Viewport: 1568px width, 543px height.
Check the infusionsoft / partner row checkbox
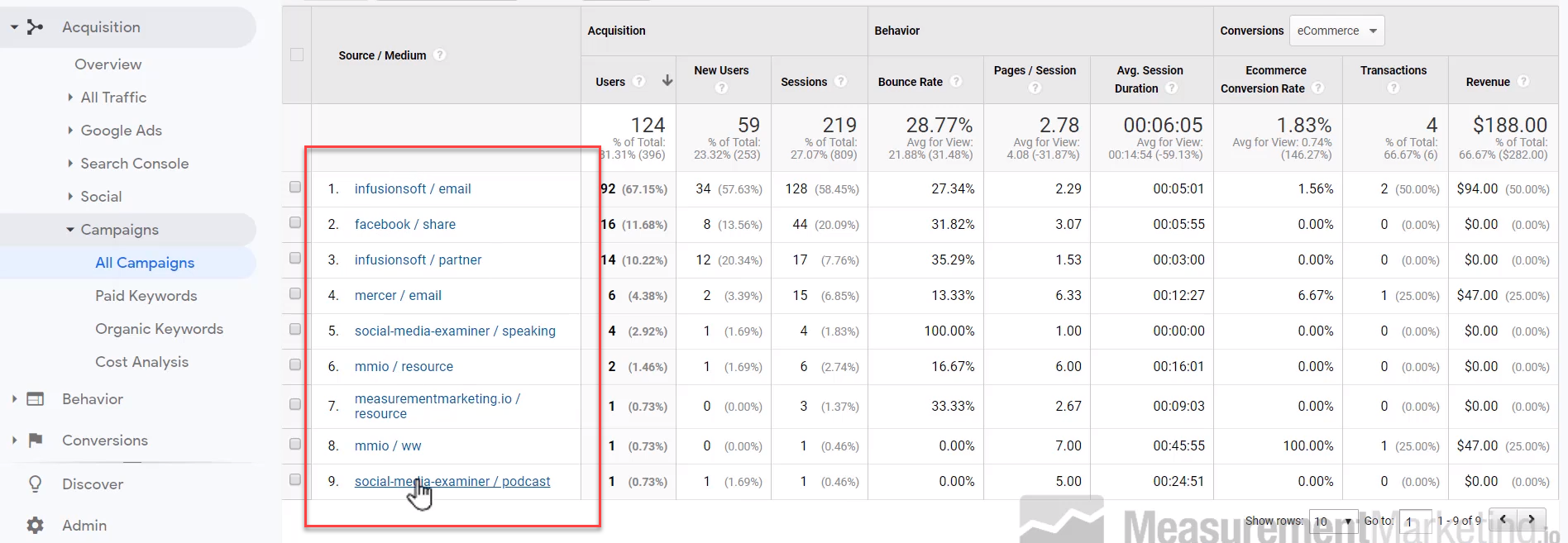(x=295, y=258)
